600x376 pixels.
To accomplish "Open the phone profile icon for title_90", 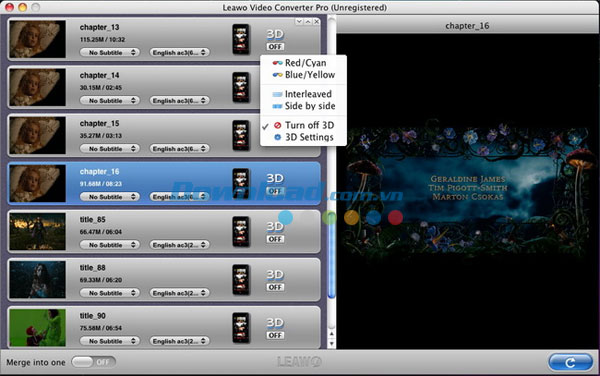I will pos(241,328).
